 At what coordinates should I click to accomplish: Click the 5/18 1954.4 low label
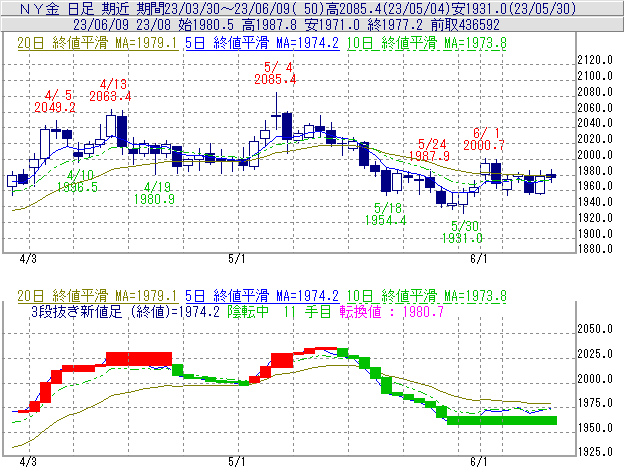click(x=386, y=214)
